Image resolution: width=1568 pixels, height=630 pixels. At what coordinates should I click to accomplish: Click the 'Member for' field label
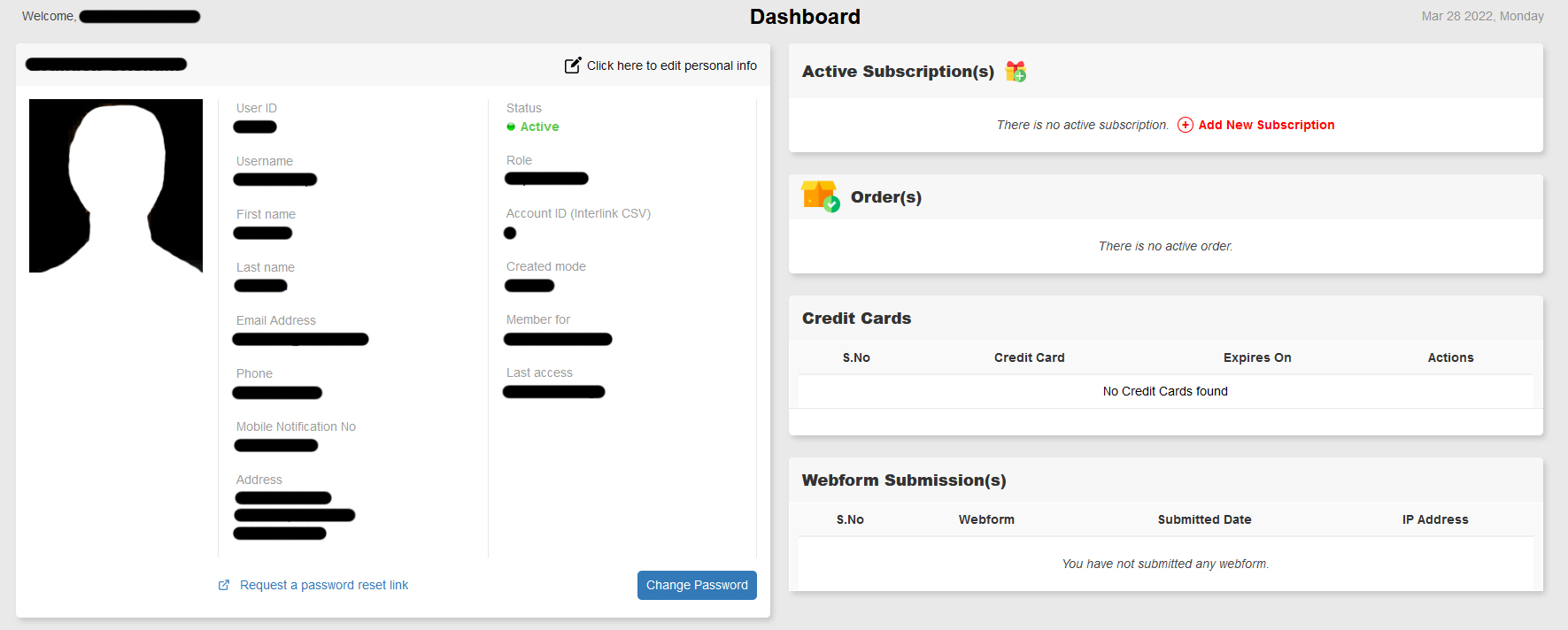pos(538,319)
